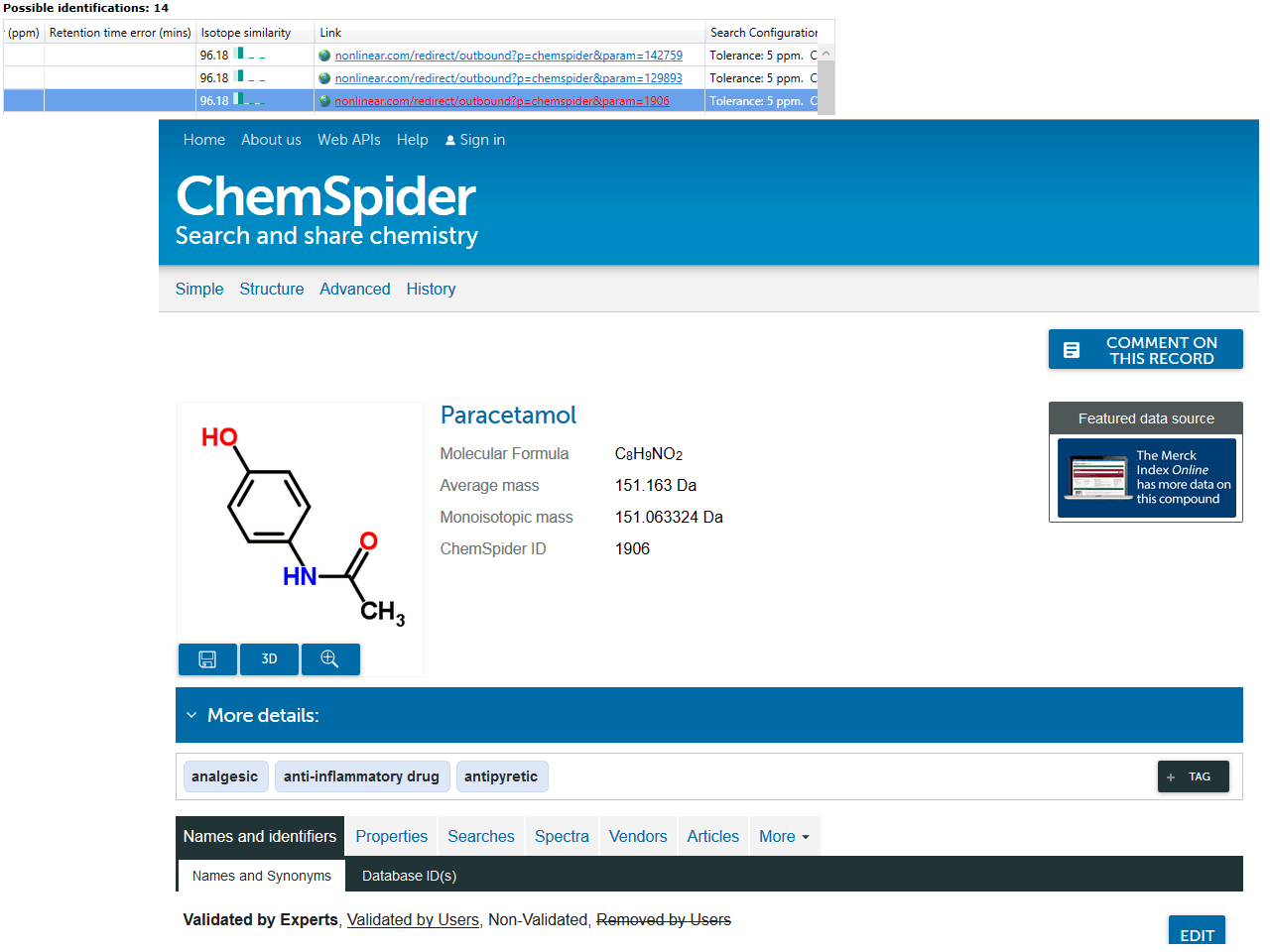The width and height of the screenshot is (1270, 952).
Task: Filter by Validated by Users
Action: tap(413, 920)
